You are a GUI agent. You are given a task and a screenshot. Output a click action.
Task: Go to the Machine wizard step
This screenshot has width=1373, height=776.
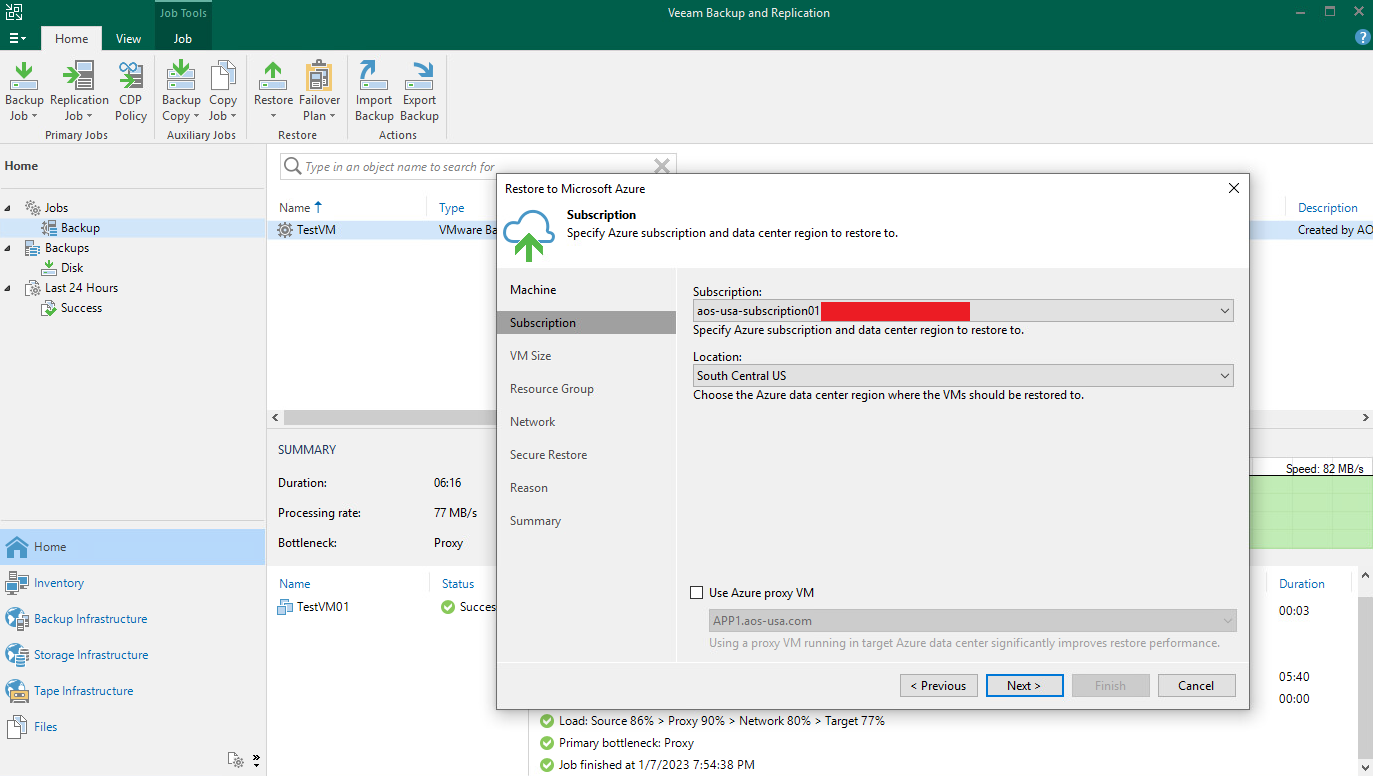533,290
